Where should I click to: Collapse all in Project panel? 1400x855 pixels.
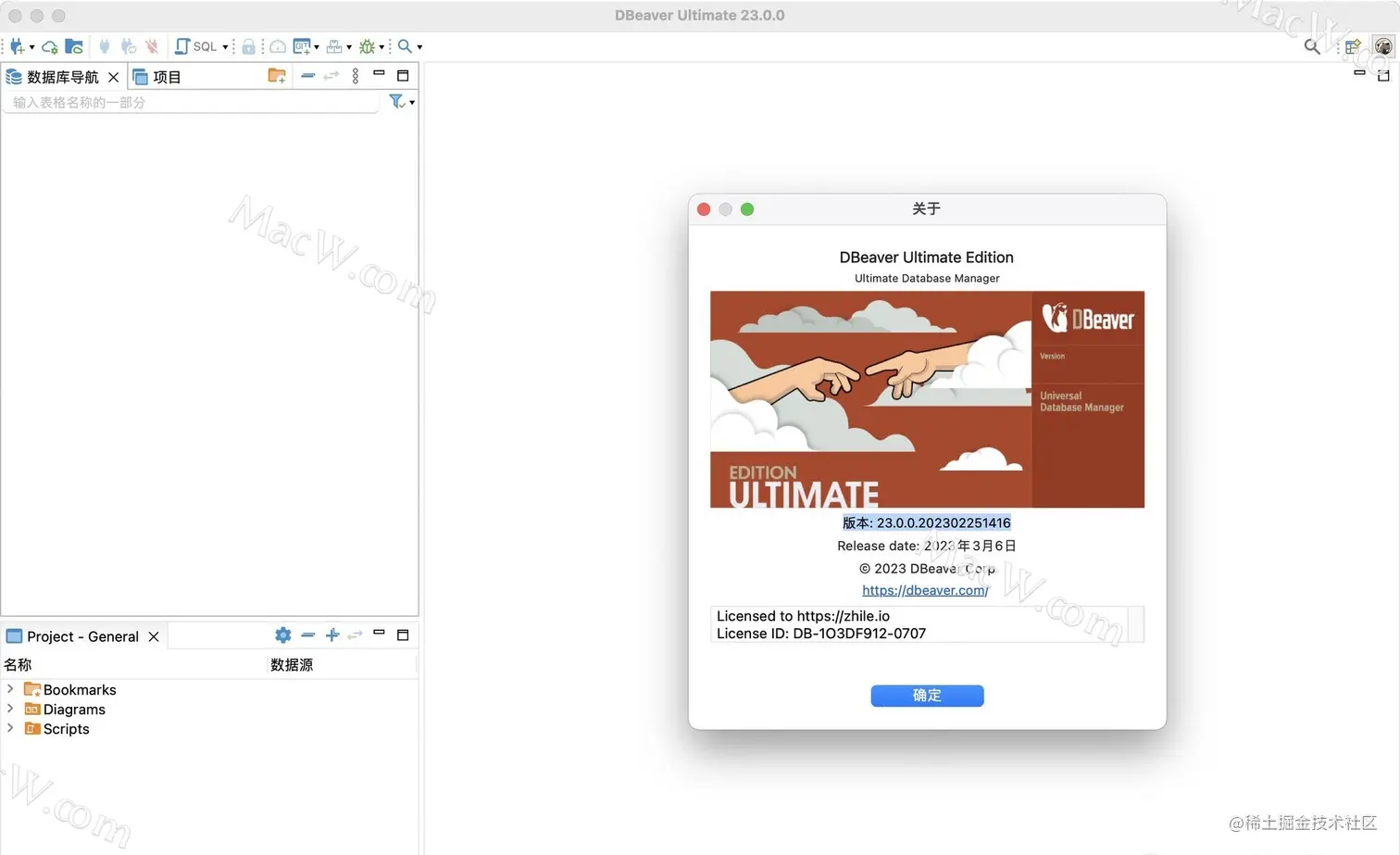tap(308, 635)
